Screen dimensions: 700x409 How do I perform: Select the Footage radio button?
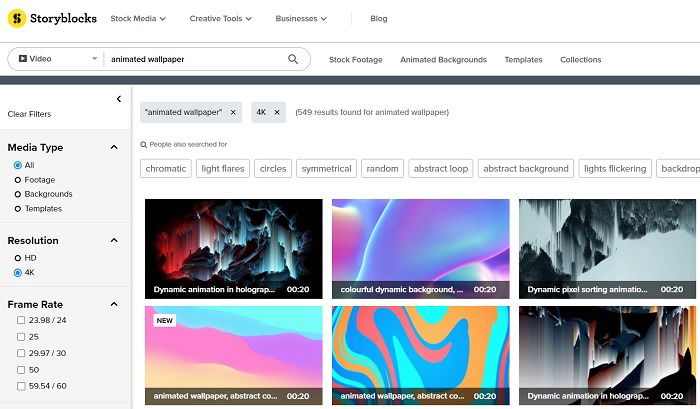tap(18, 180)
